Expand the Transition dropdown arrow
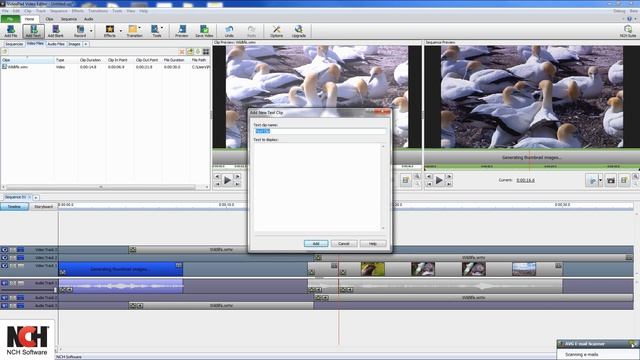Viewport: 640px width, 360px height. pyautogui.click(x=140, y=28)
